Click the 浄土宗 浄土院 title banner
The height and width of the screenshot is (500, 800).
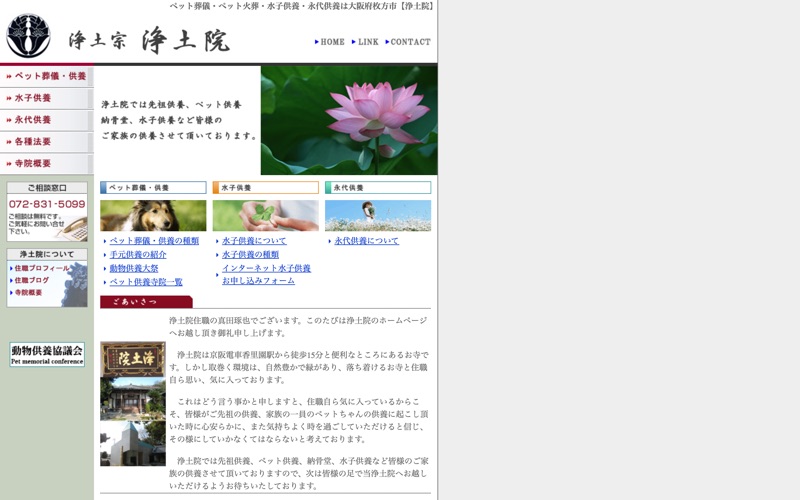pyautogui.click(x=149, y=40)
